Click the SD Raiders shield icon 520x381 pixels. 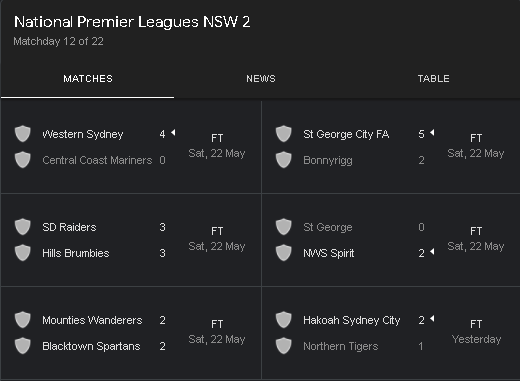(x=23, y=227)
